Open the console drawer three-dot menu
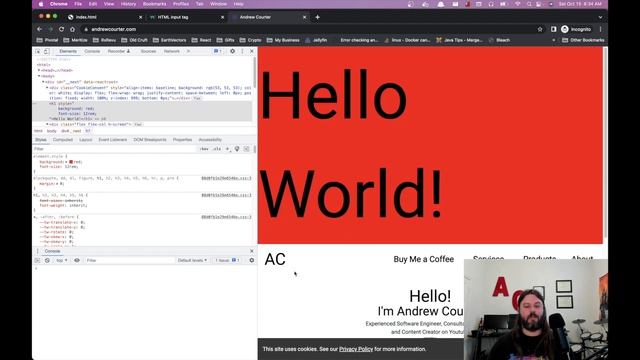The image size is (640, 360). (38, 251)
